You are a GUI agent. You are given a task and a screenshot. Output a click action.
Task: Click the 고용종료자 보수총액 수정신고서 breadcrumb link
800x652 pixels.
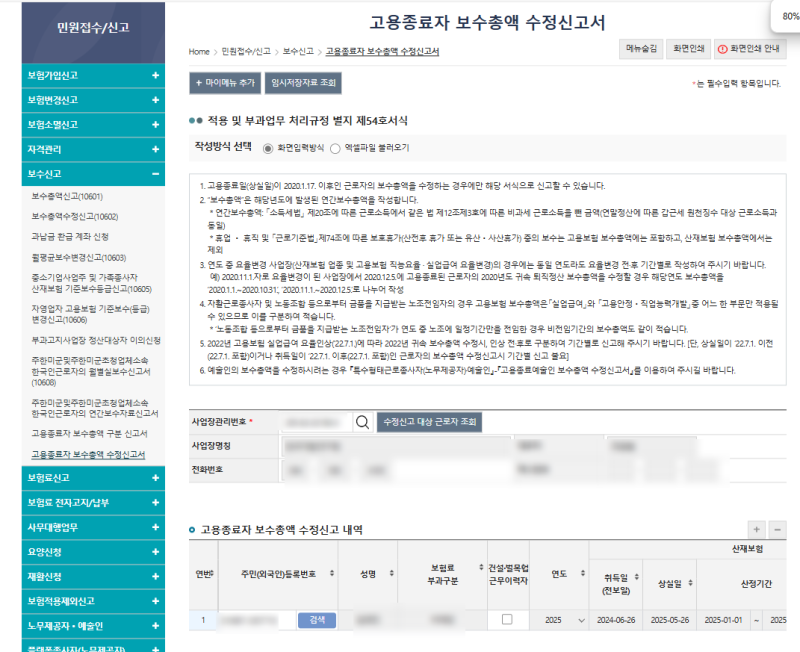click(382, 52)
